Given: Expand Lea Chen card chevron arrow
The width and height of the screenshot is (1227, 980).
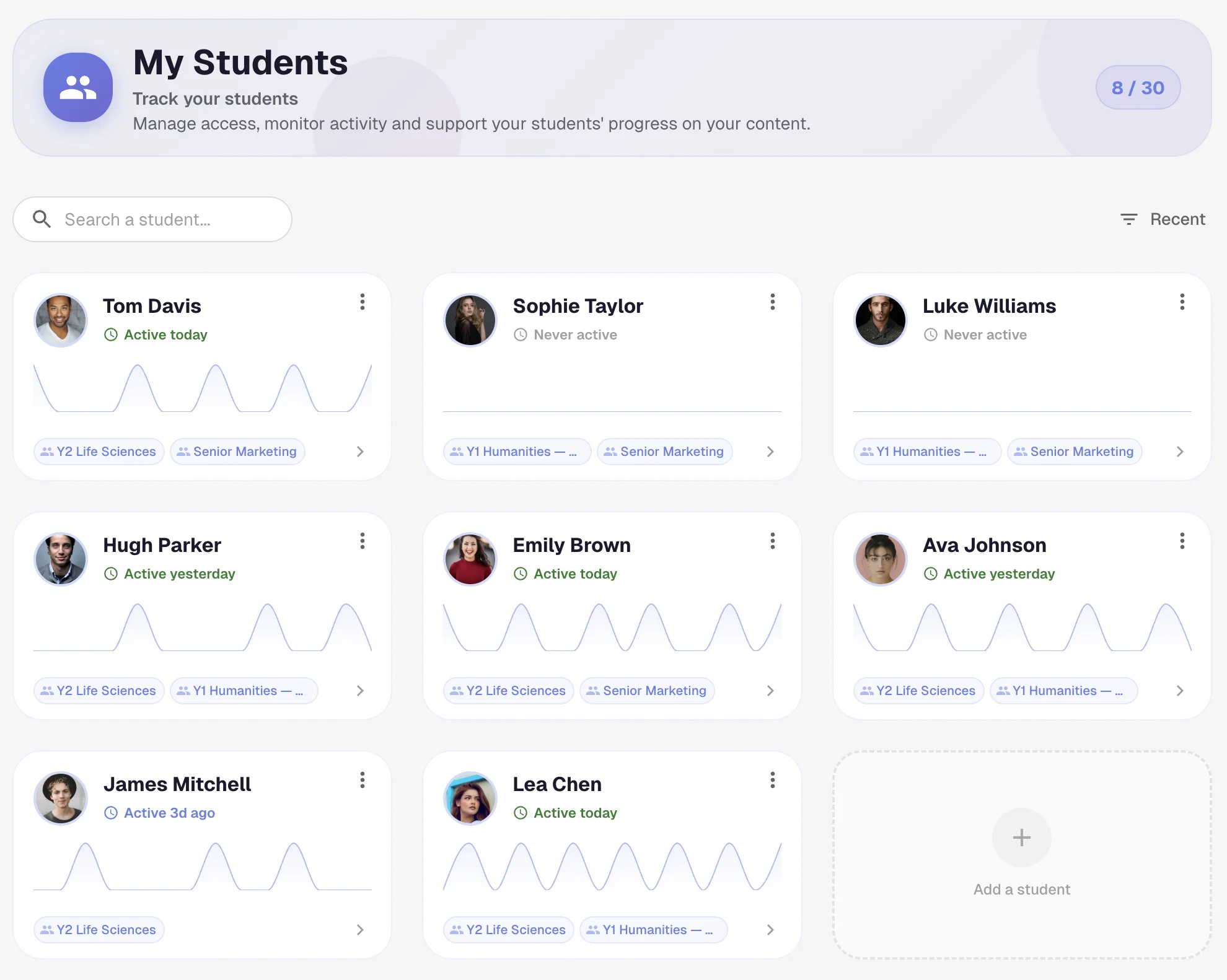Looking at the screenshot, I should (x=770, y=930).
